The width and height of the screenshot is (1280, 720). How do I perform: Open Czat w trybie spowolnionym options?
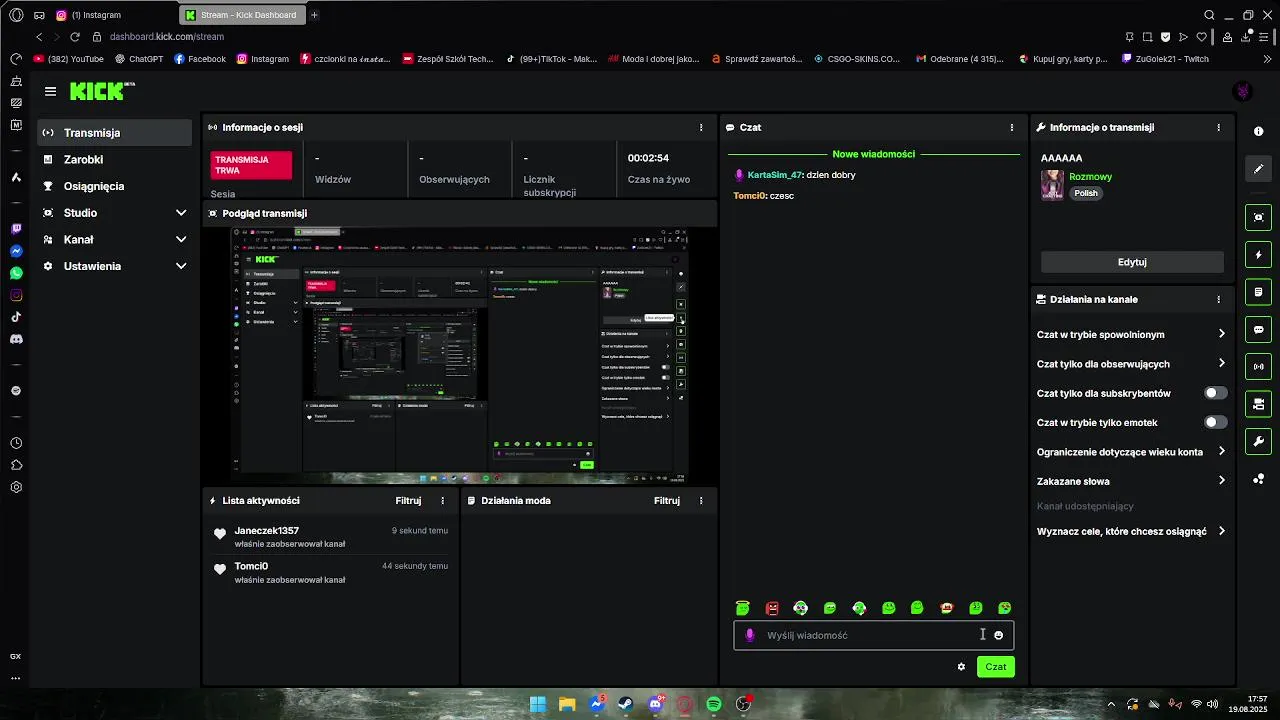coord(1131,335)
